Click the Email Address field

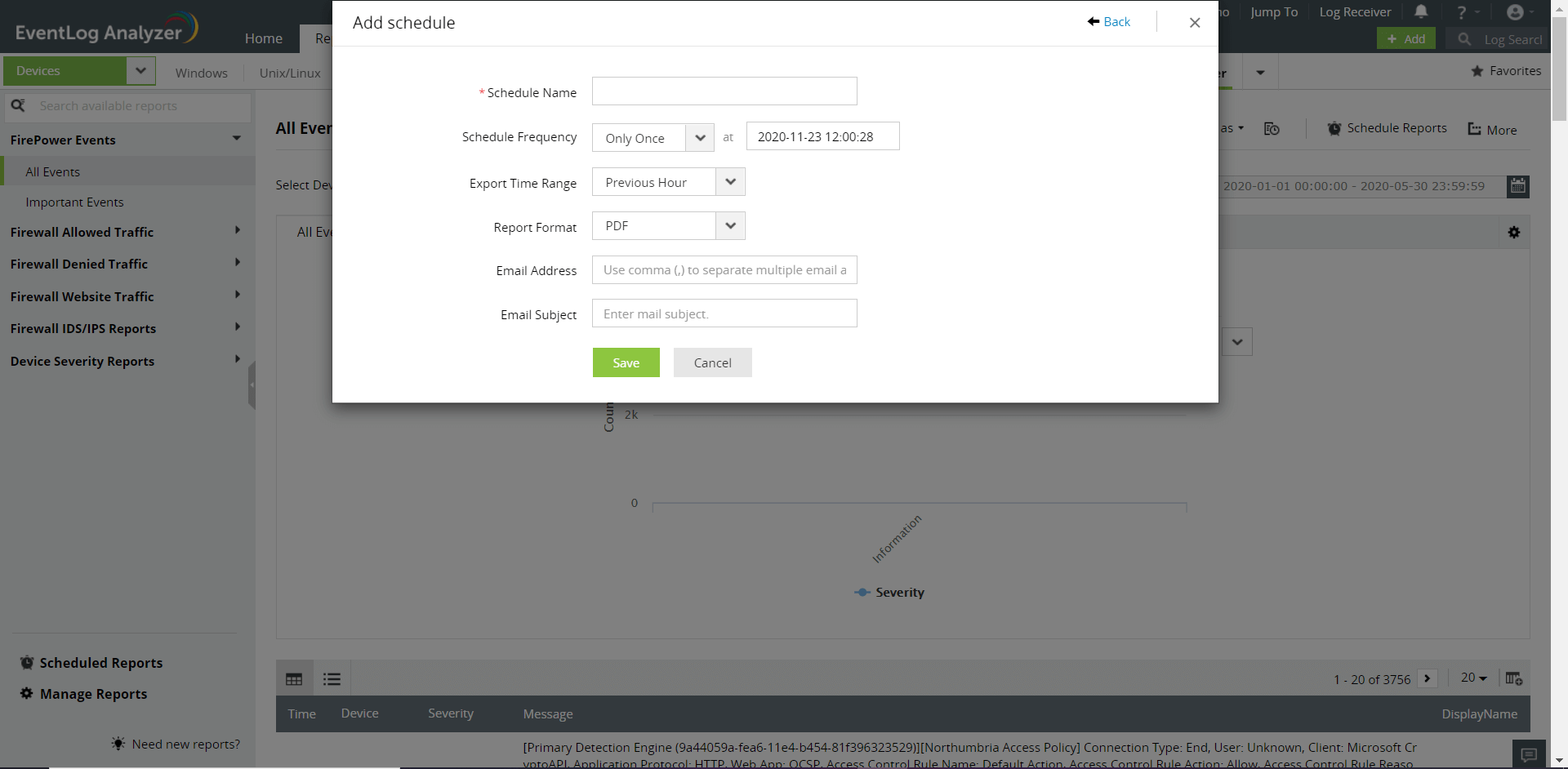[x=724, y=270]
